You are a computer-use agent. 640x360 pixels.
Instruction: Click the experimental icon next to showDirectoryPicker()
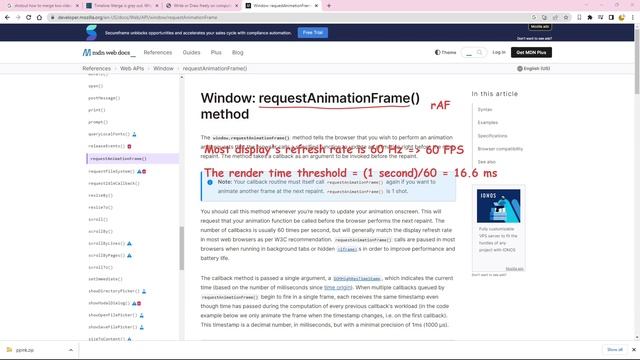(x=144, y=291)
